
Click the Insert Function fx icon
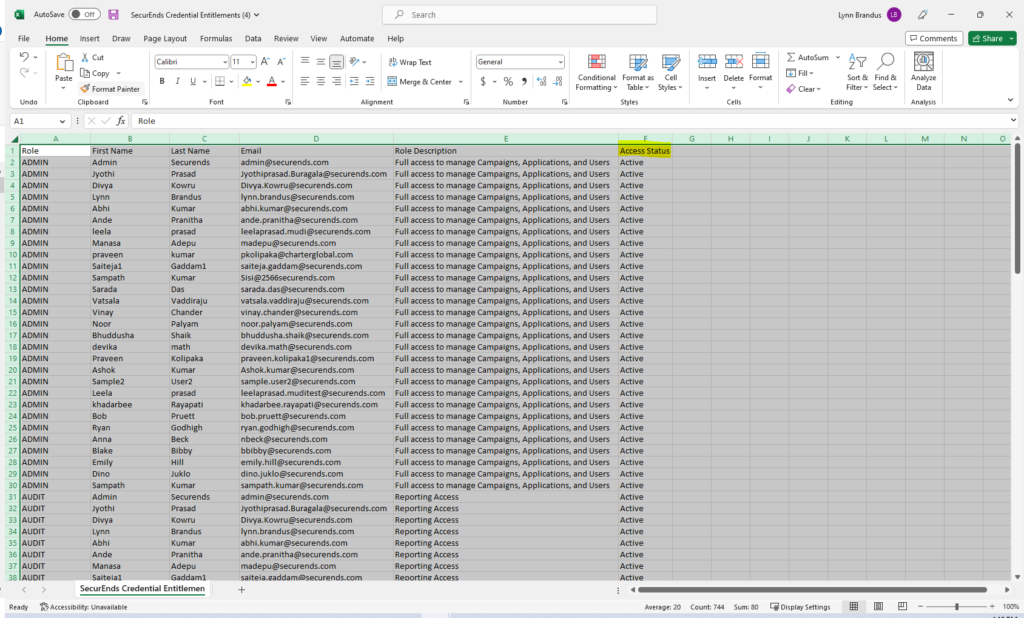pyautogui.click(x=121, y=121)
